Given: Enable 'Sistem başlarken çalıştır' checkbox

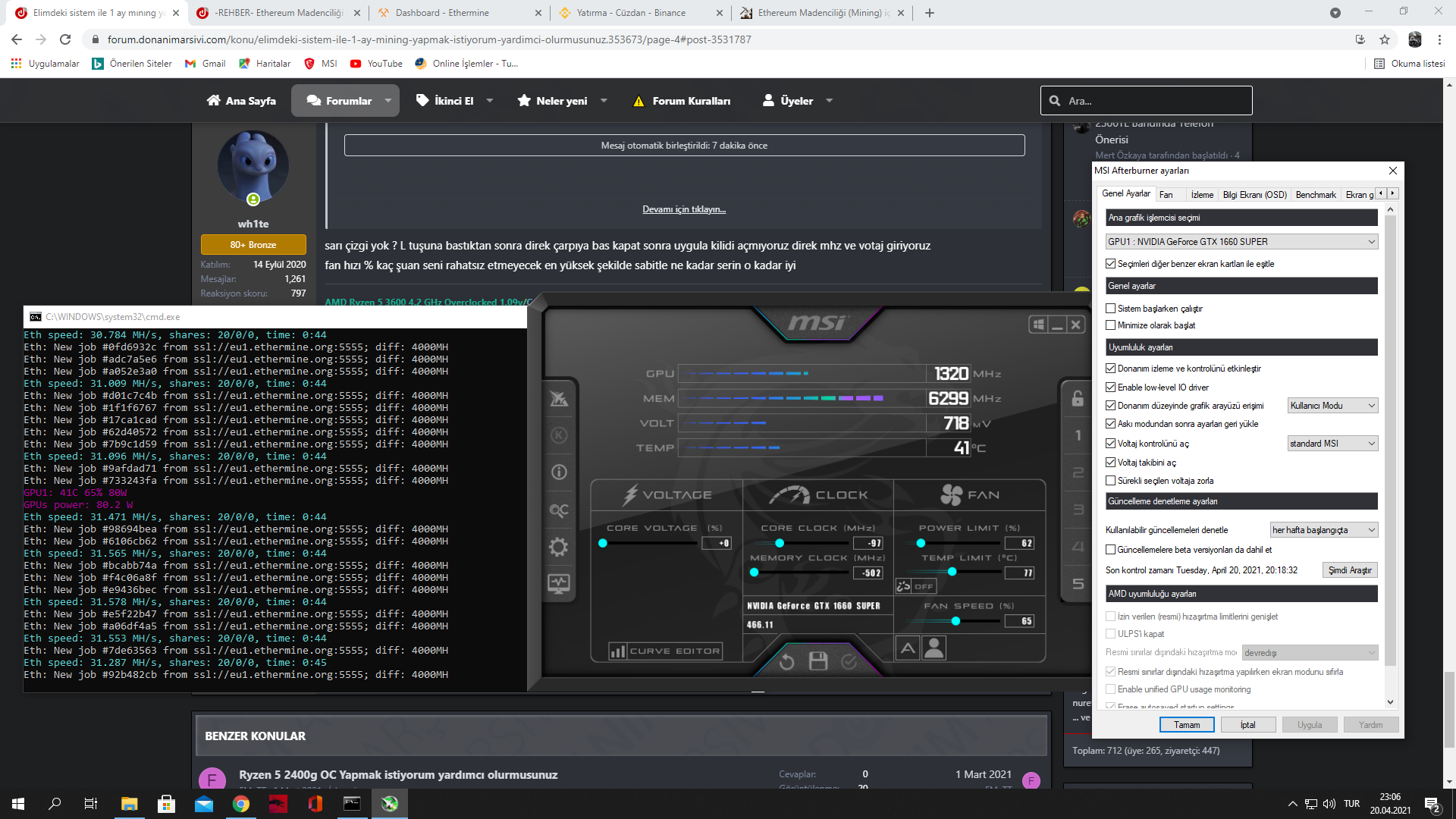Looking at the screenshot, I should [x=1110, y=309].
